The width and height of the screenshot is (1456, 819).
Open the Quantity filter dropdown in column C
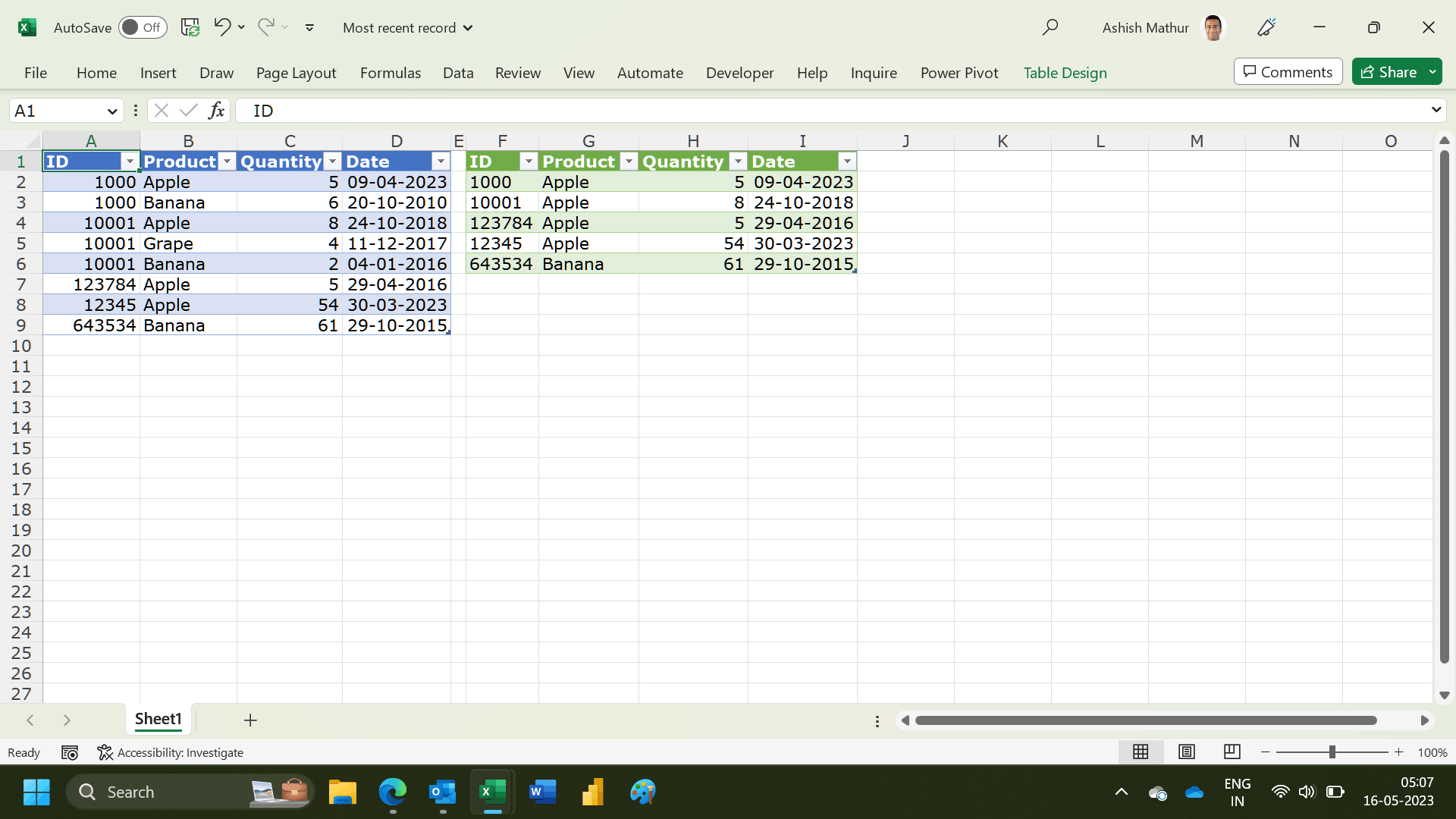point(332,162)
